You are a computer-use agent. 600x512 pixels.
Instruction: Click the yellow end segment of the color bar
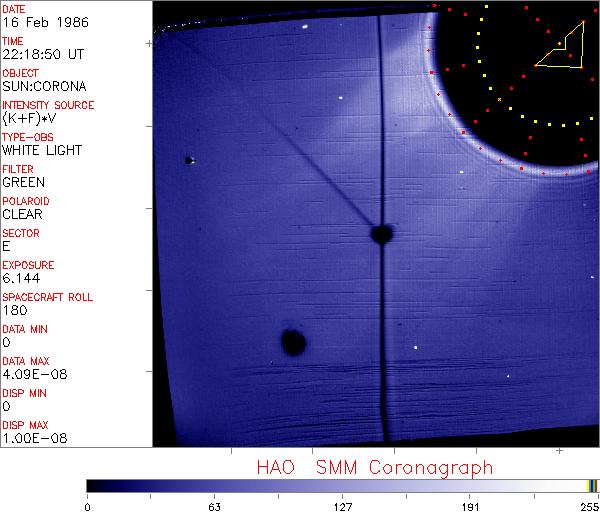[591, 485]
